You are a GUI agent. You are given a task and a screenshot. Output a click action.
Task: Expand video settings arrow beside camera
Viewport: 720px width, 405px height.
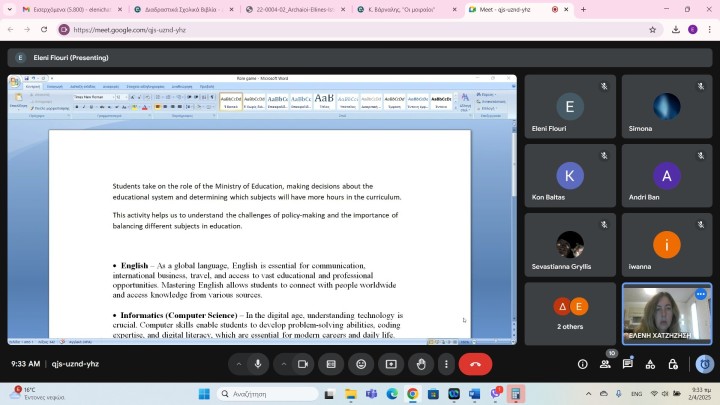coord(284,364)
